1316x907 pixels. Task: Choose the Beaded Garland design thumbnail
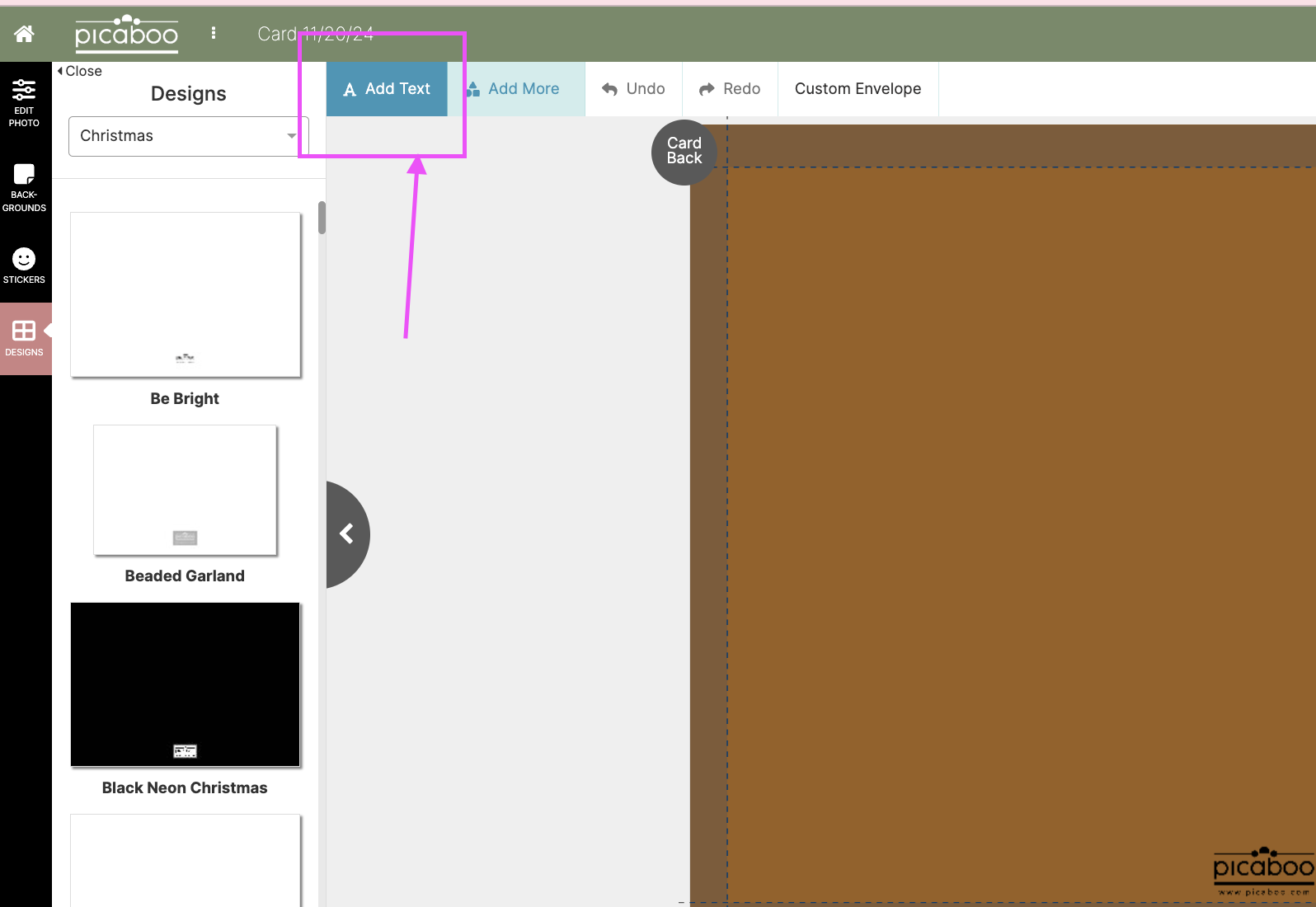(185, 490)
